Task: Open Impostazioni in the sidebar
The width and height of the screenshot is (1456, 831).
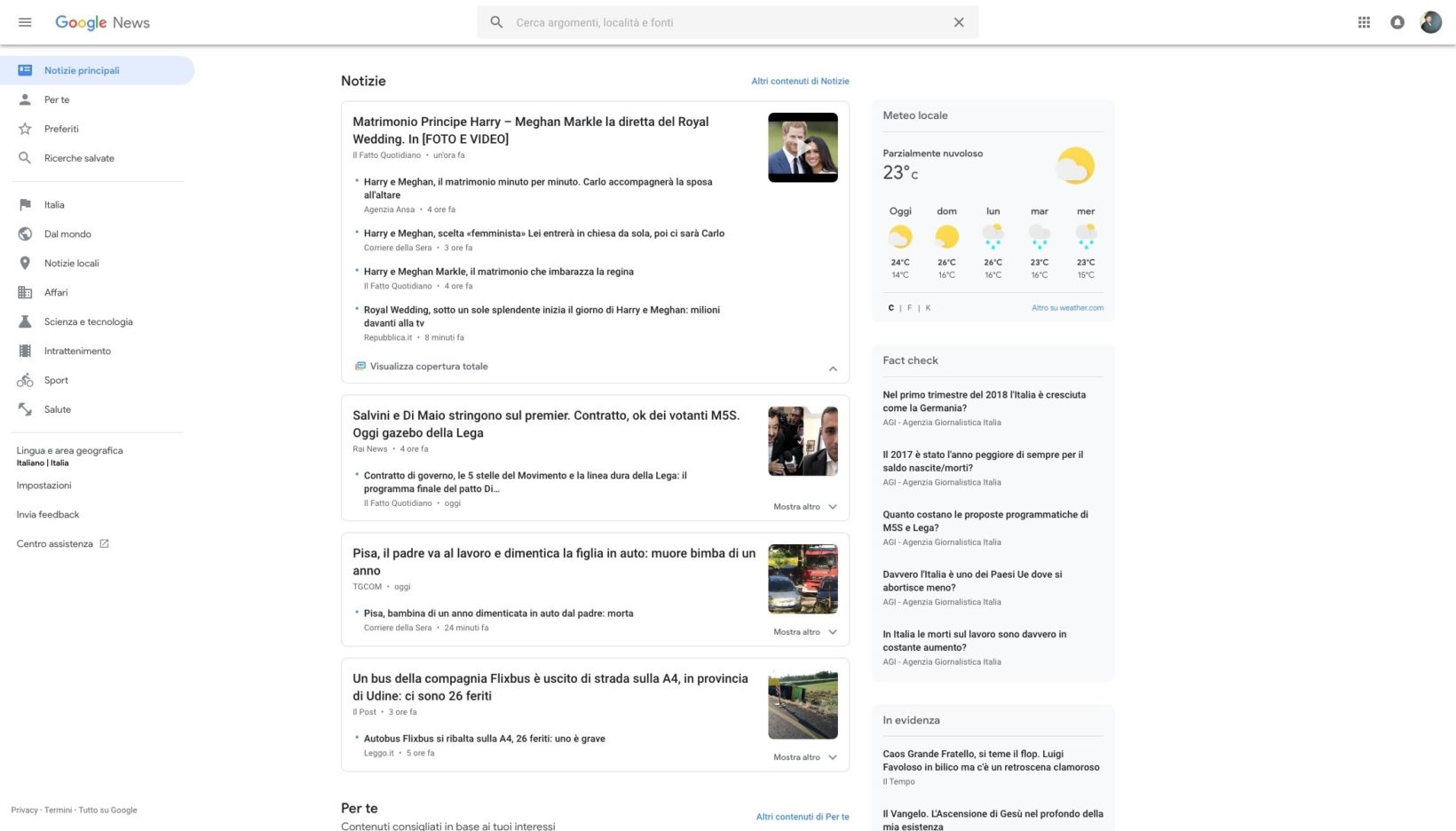Action: click(x=44, y=486)
